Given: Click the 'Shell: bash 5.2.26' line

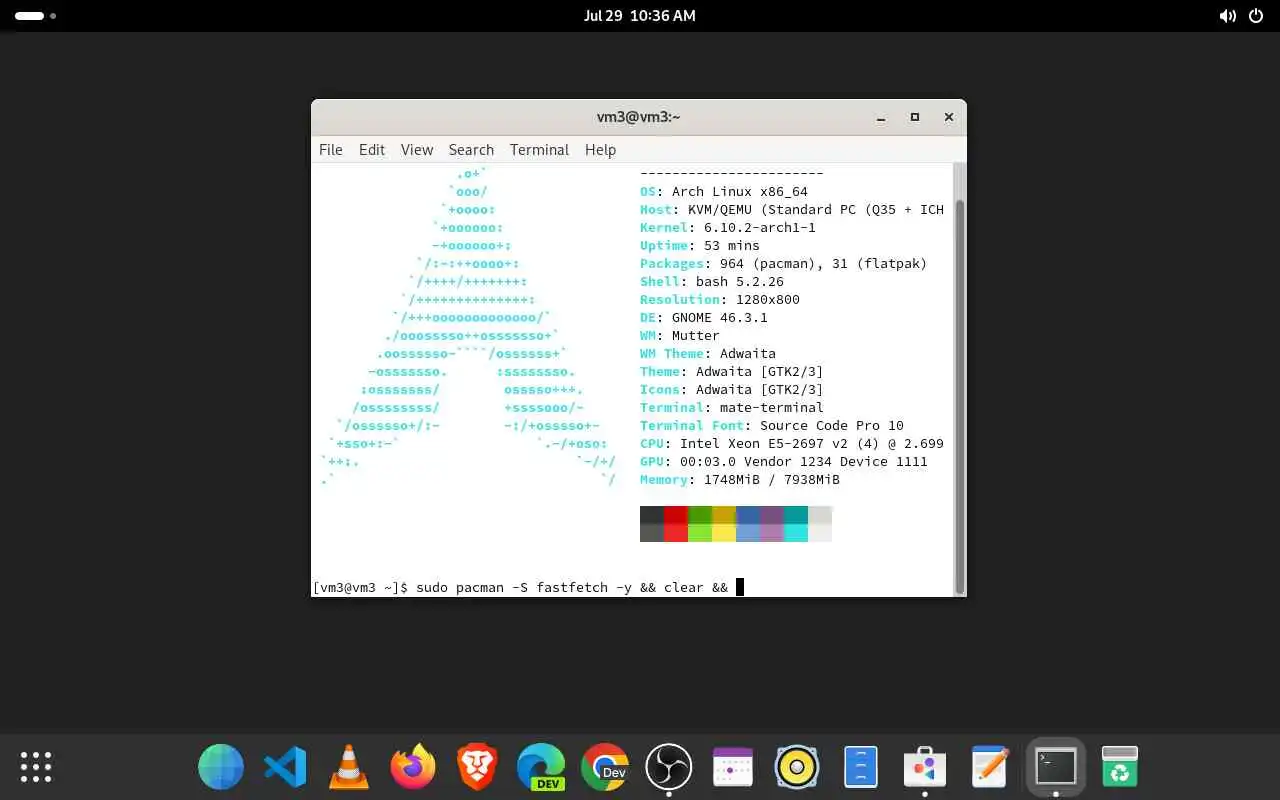Looking at the screenshot, I should pos(712,281).
